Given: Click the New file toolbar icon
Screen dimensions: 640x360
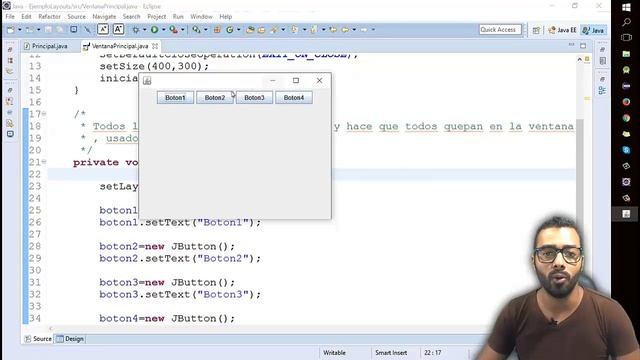Looking at the screenshot, I should click(x=11, y=30).
